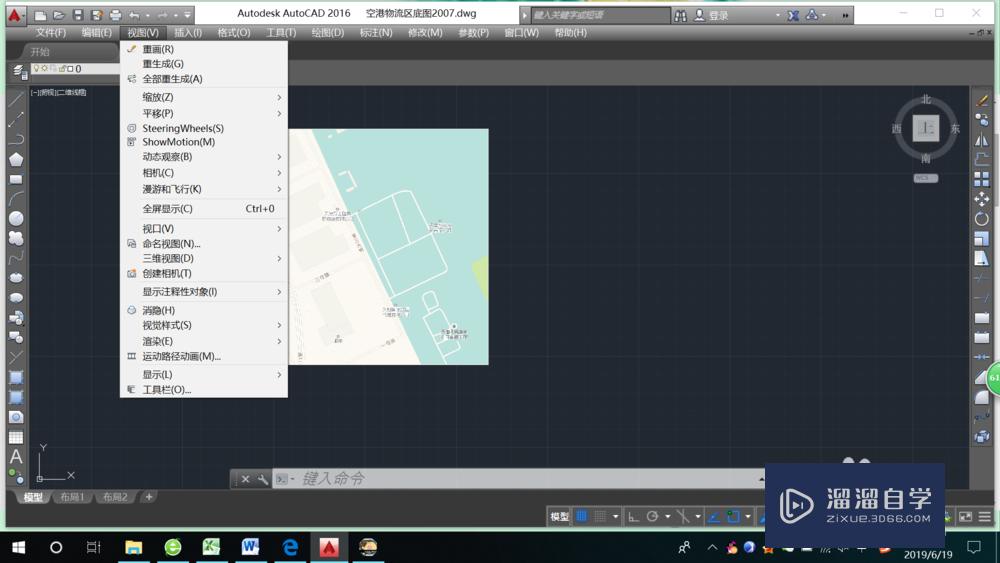The width and height of the screenshot is (1000, 563).
Task: Click the 登录 sign-in button
Action: [718, 16]
